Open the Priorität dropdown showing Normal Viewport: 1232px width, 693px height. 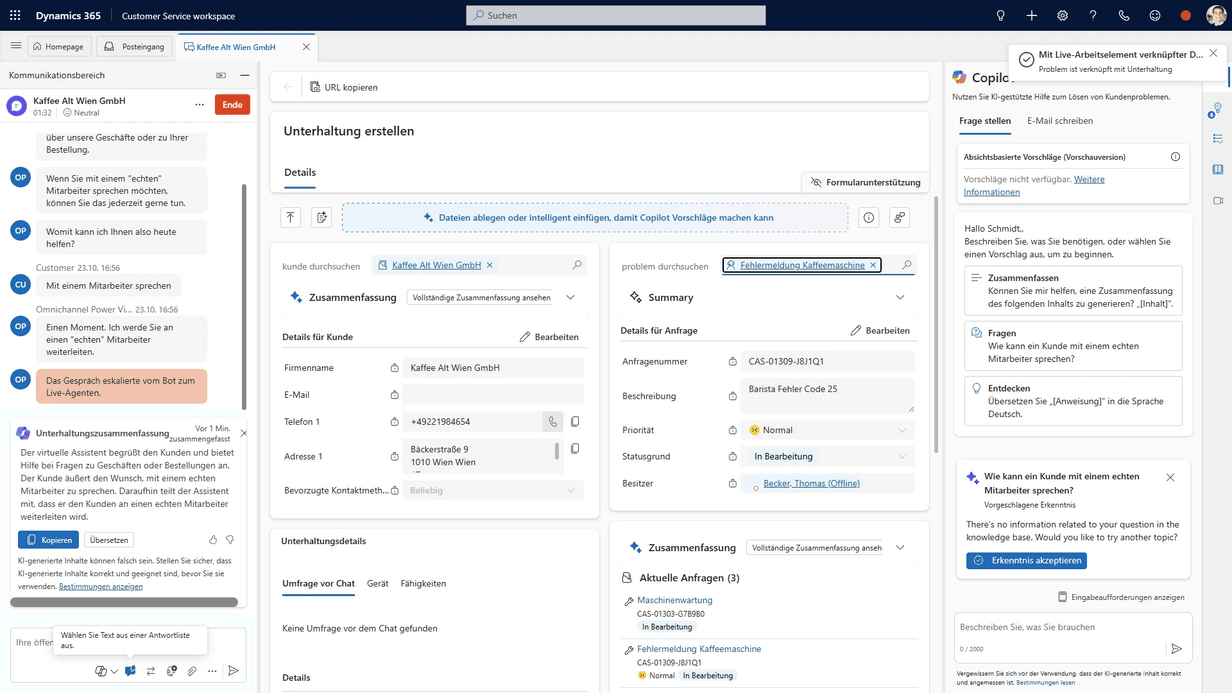[x=827, y=430]
